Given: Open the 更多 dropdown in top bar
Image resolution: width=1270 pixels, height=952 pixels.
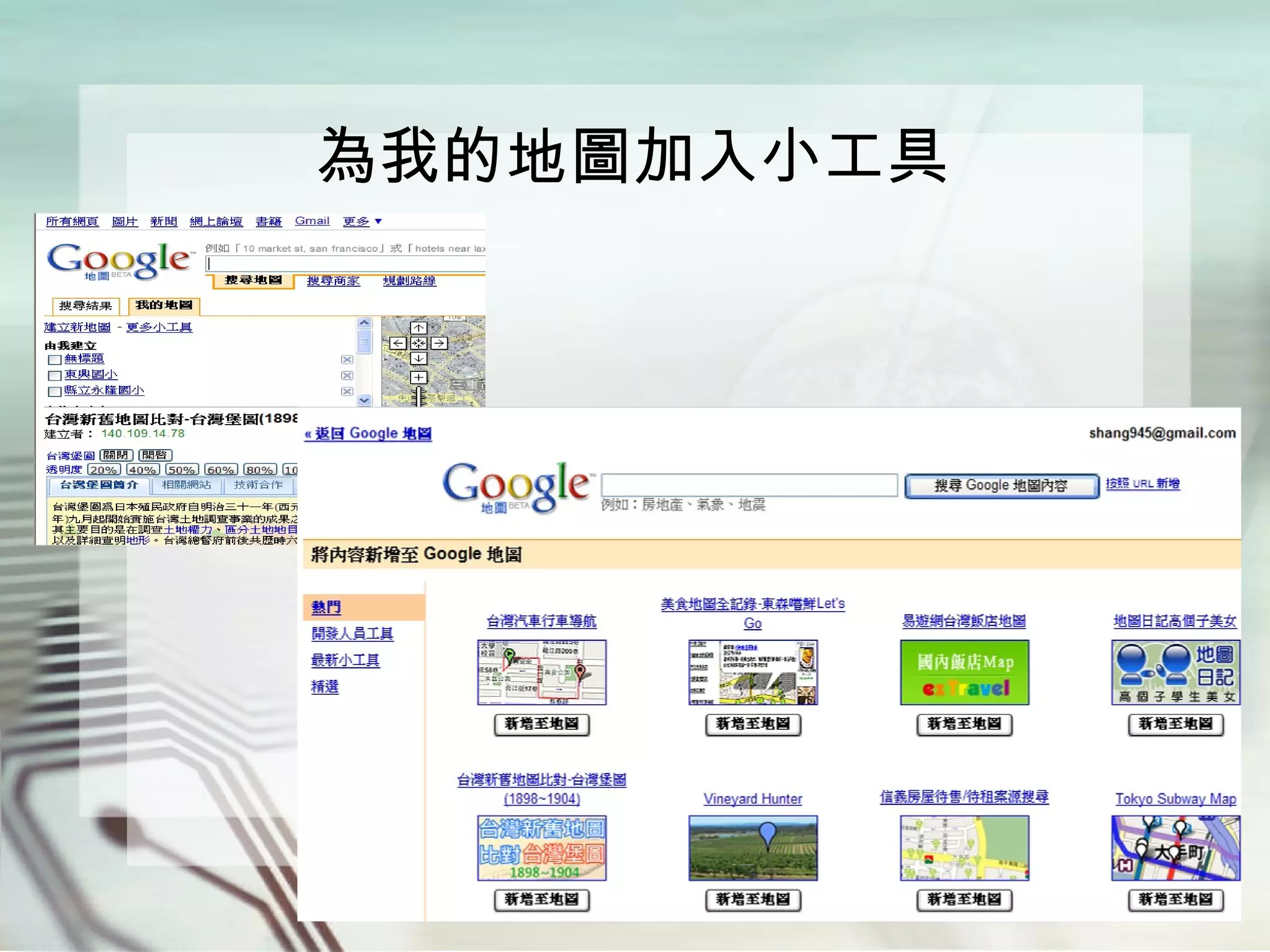Looking at the screenshot, I should point(362,221).
